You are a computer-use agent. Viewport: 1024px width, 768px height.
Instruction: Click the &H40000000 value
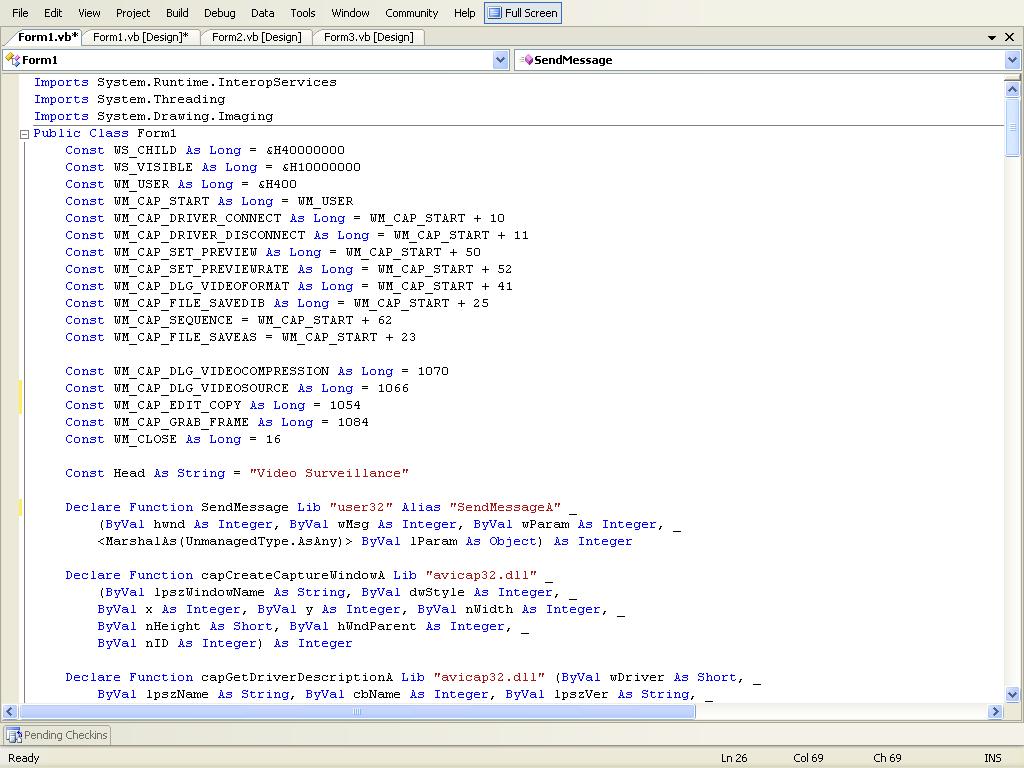point(305,151)
